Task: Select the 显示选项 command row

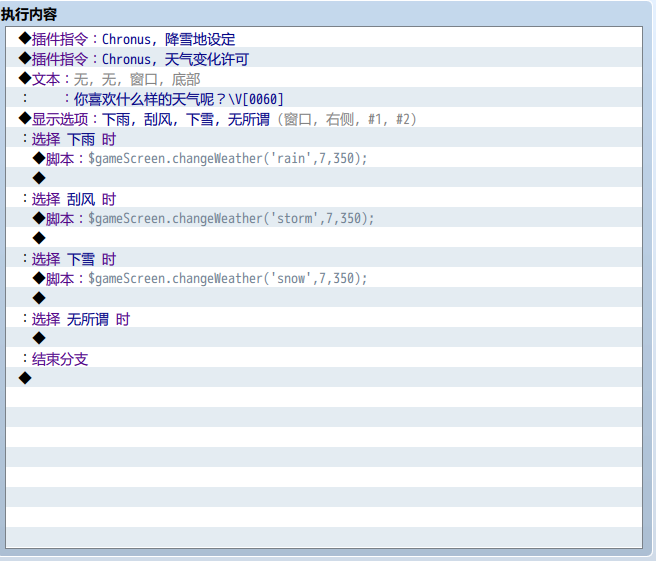Action: [x=324, y=119]
